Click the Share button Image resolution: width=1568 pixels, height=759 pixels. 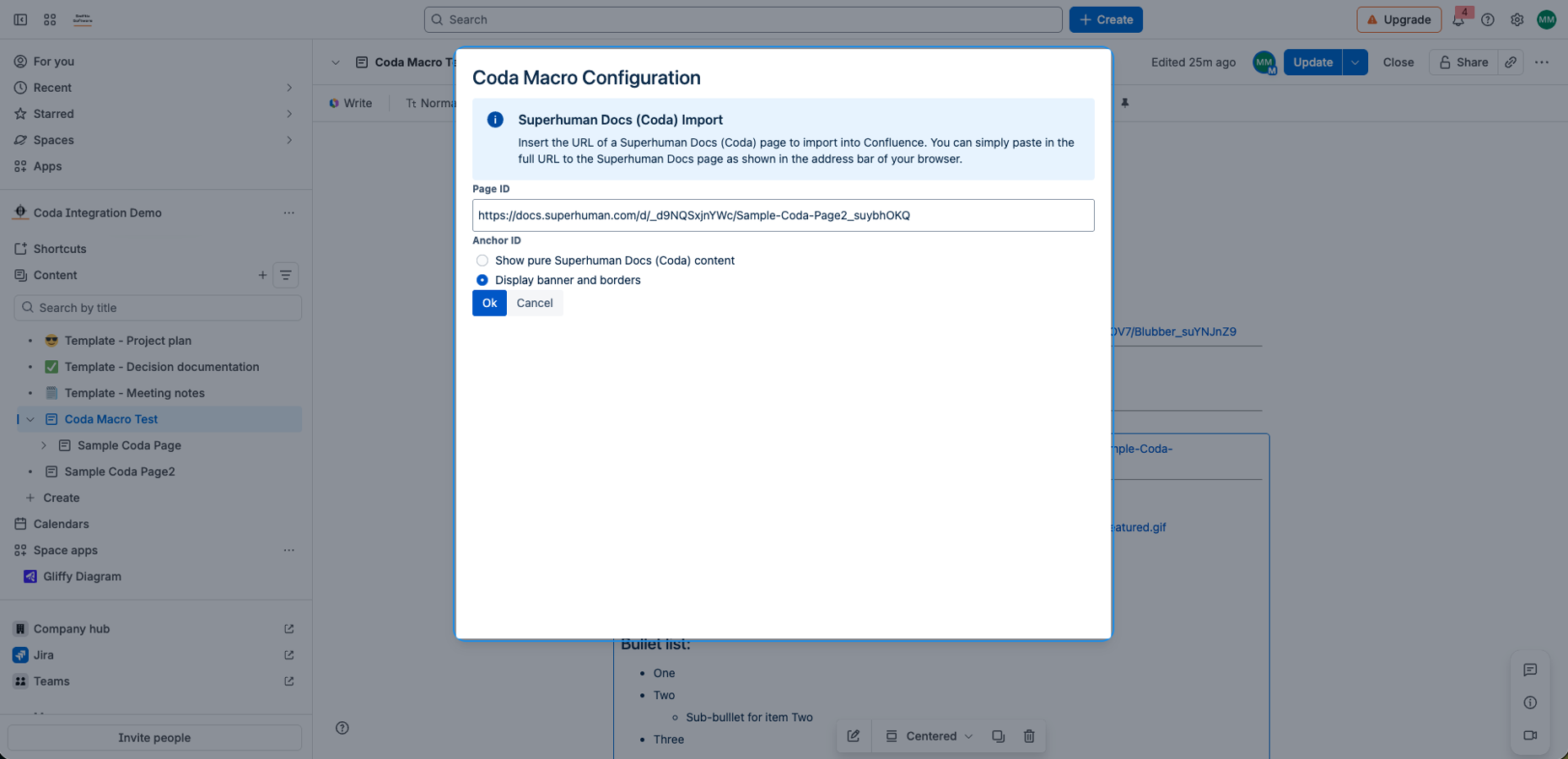point(1463,62)
